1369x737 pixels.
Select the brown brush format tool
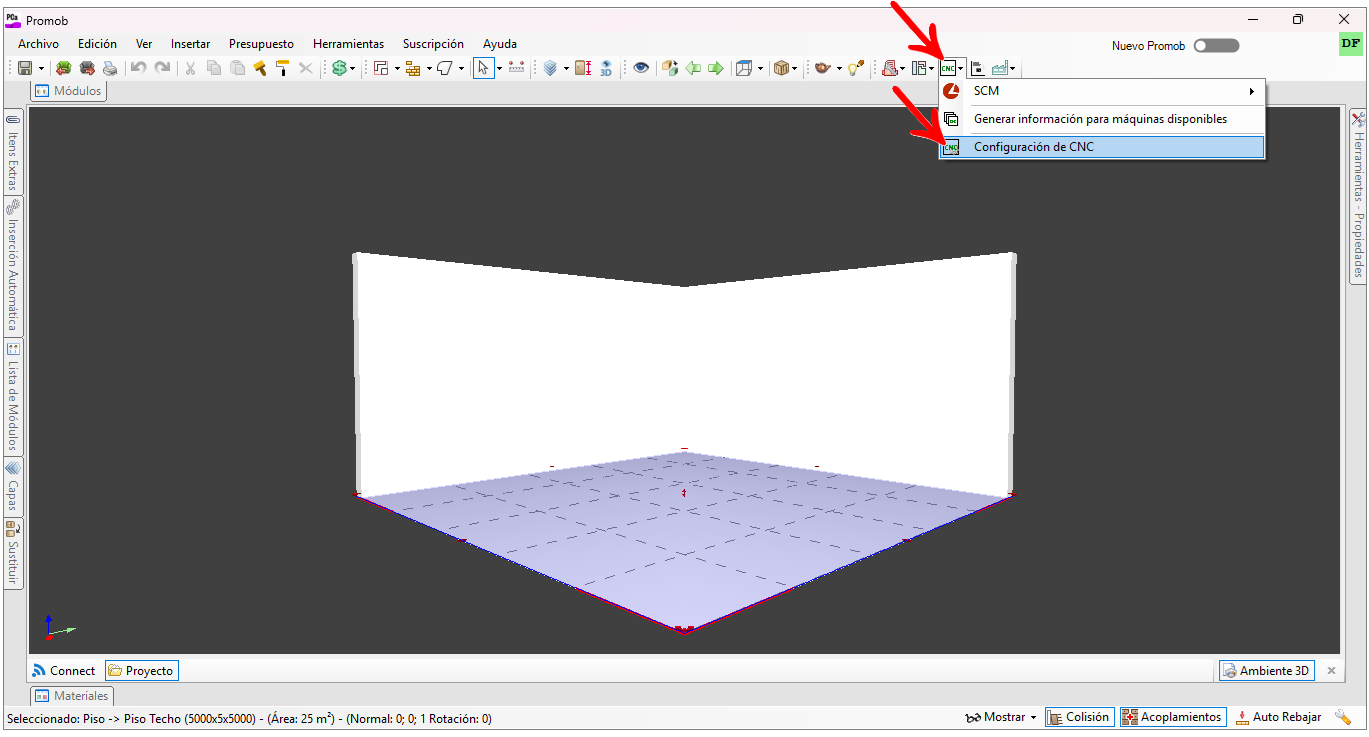coord(260,68)
